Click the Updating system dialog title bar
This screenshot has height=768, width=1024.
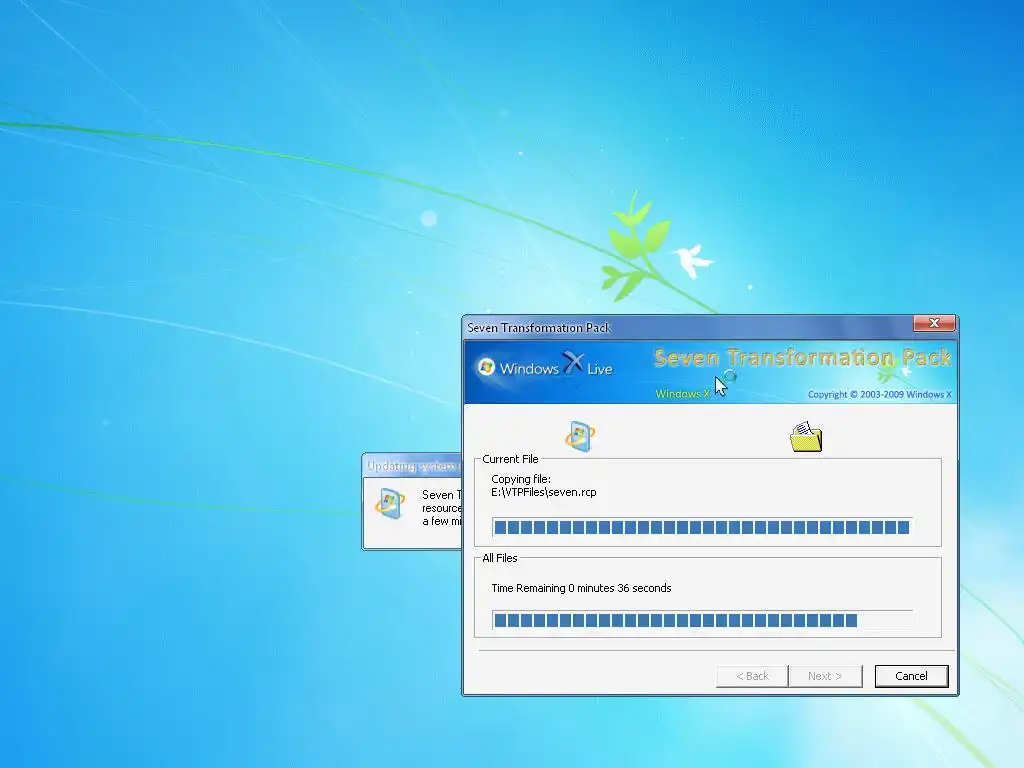coord(413,466)
